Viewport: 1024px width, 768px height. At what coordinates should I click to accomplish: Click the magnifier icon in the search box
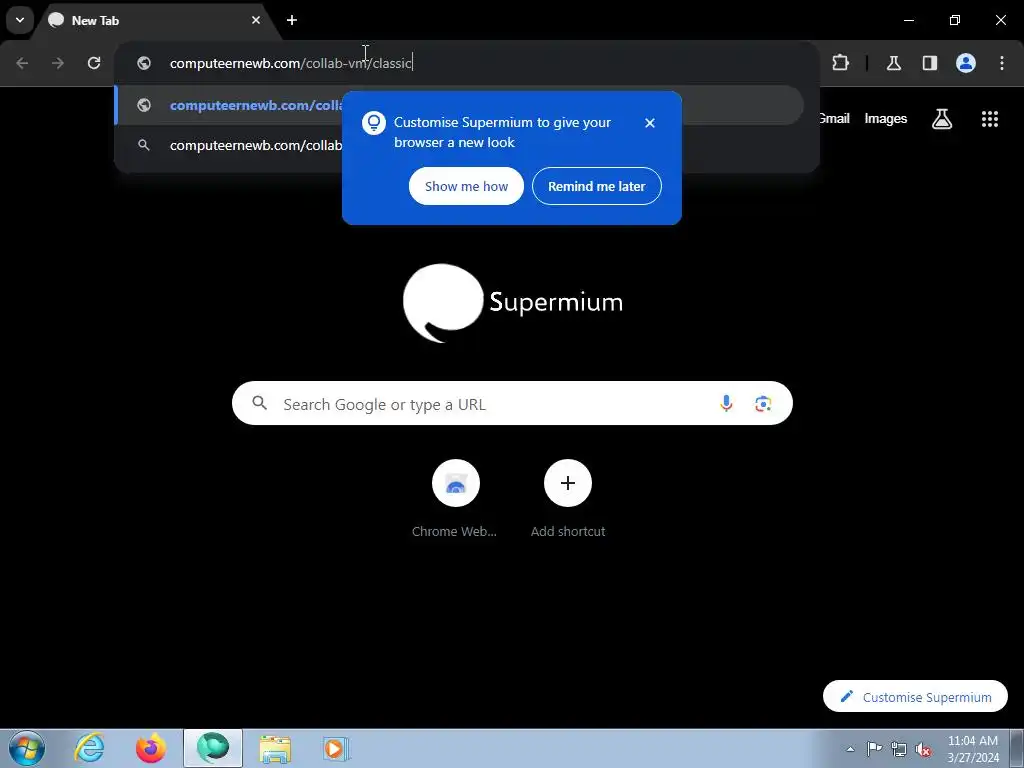(x=259, y=403)
